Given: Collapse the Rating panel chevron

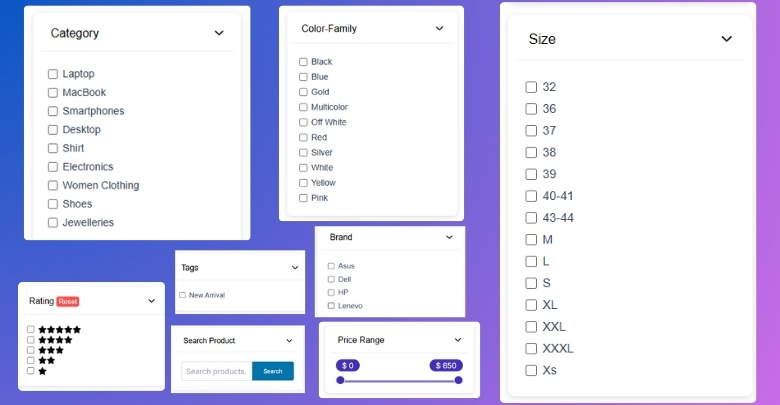Looking at the screenshot, I should tap(152, 301).
